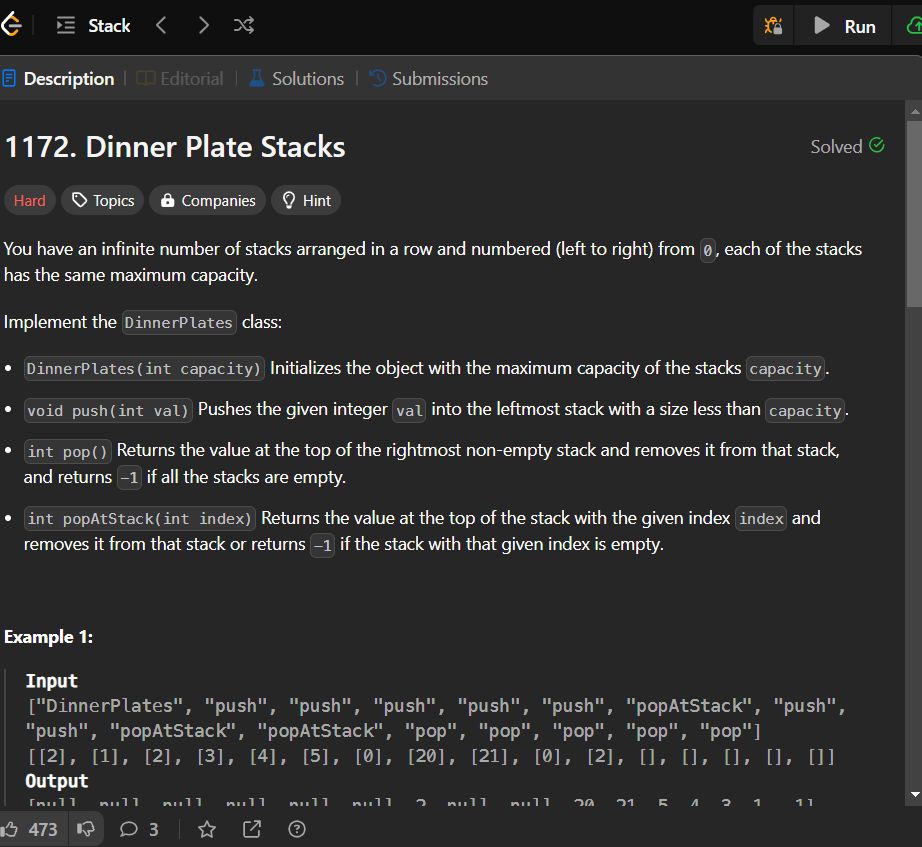Go to previous problem arrow
The height and width of the screenshot is (847, 922).
coord(162,26)
